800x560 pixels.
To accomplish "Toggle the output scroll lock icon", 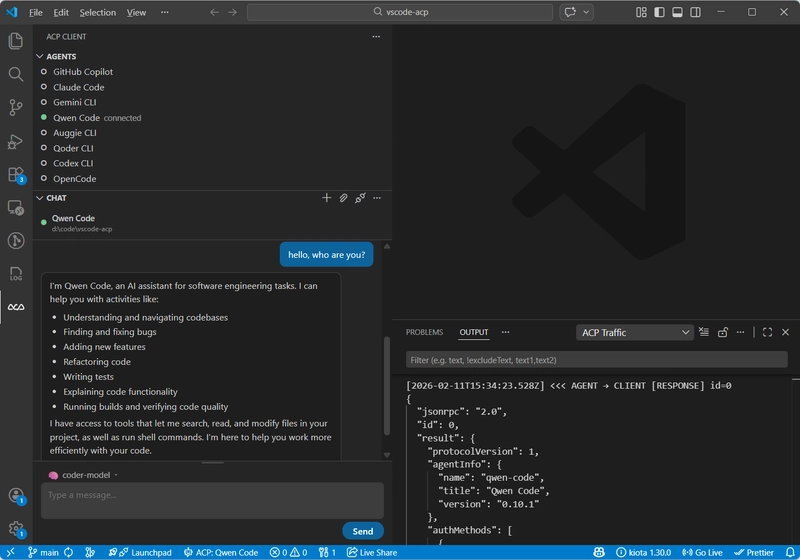I will (722, 332).
